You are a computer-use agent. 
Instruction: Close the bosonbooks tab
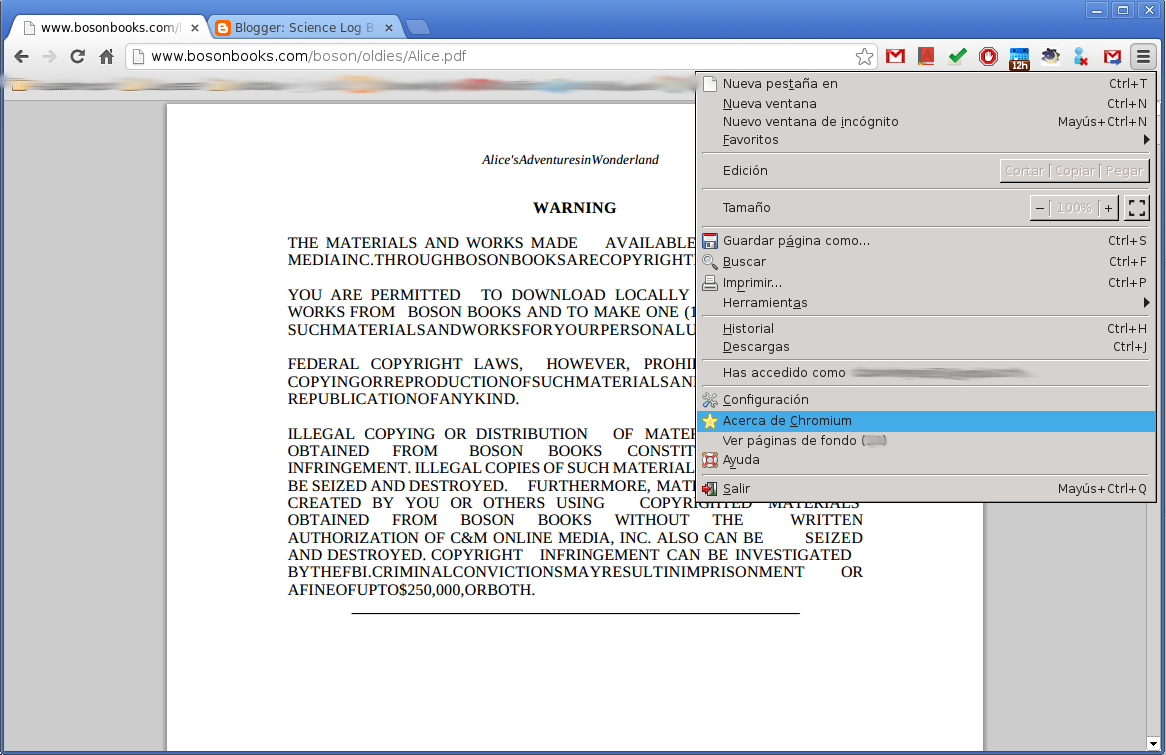pos(195,28)
